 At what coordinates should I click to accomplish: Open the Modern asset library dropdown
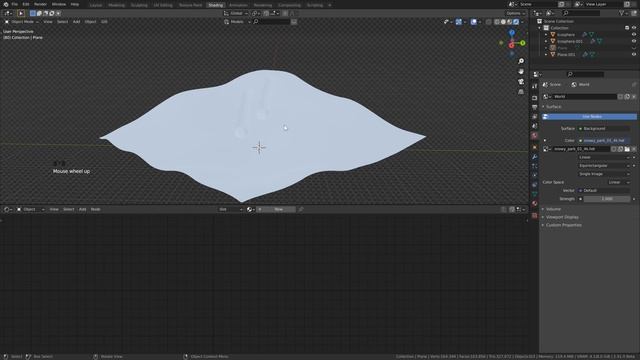click(237, 22)
